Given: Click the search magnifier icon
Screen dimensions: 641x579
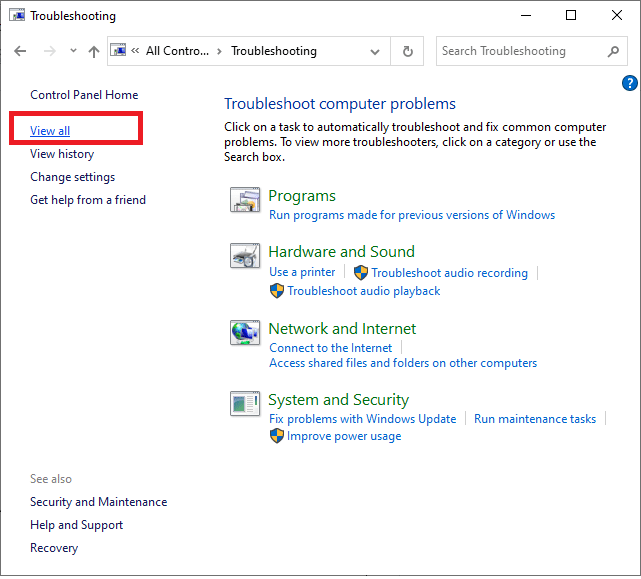Looking at the screenshot, I should pyautogui.click(x=613, y=51).
